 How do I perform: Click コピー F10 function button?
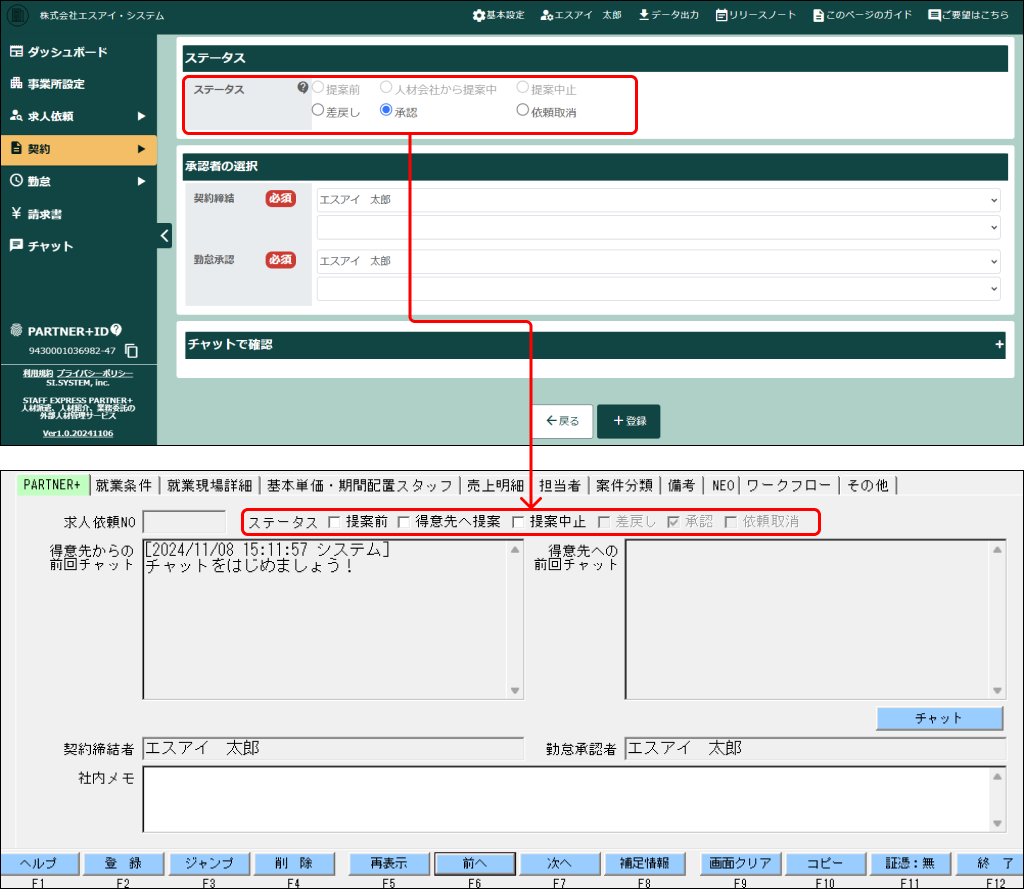pyautogui.click(x=825, y=864)
